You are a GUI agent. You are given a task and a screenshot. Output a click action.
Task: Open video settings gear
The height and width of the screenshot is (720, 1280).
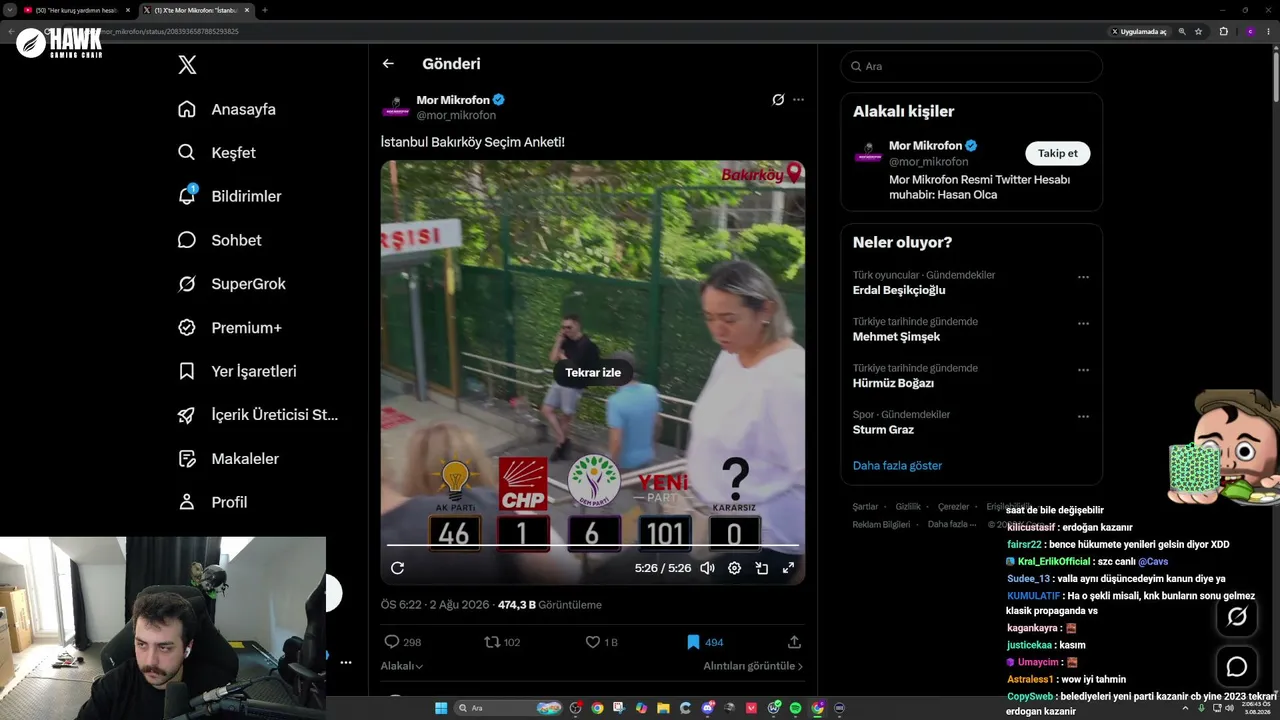pyautogui.click(x=734, y=568)
